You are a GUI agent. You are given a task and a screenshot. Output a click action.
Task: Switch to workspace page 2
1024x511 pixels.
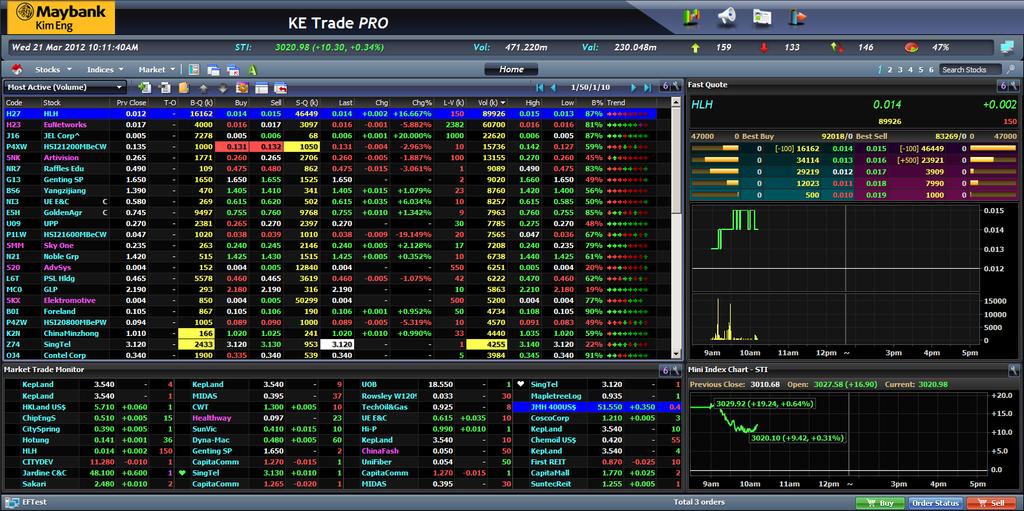pos(891,69)
